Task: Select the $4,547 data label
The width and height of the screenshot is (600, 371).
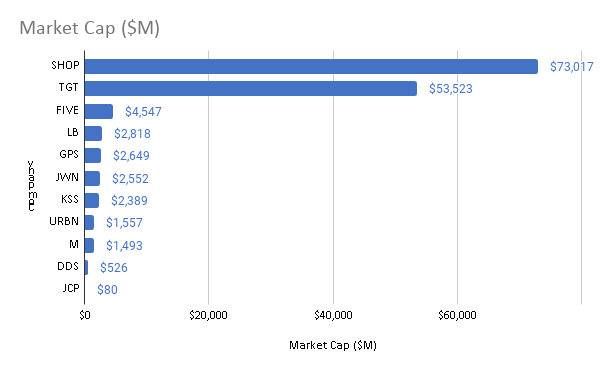Action: [143, 112]
